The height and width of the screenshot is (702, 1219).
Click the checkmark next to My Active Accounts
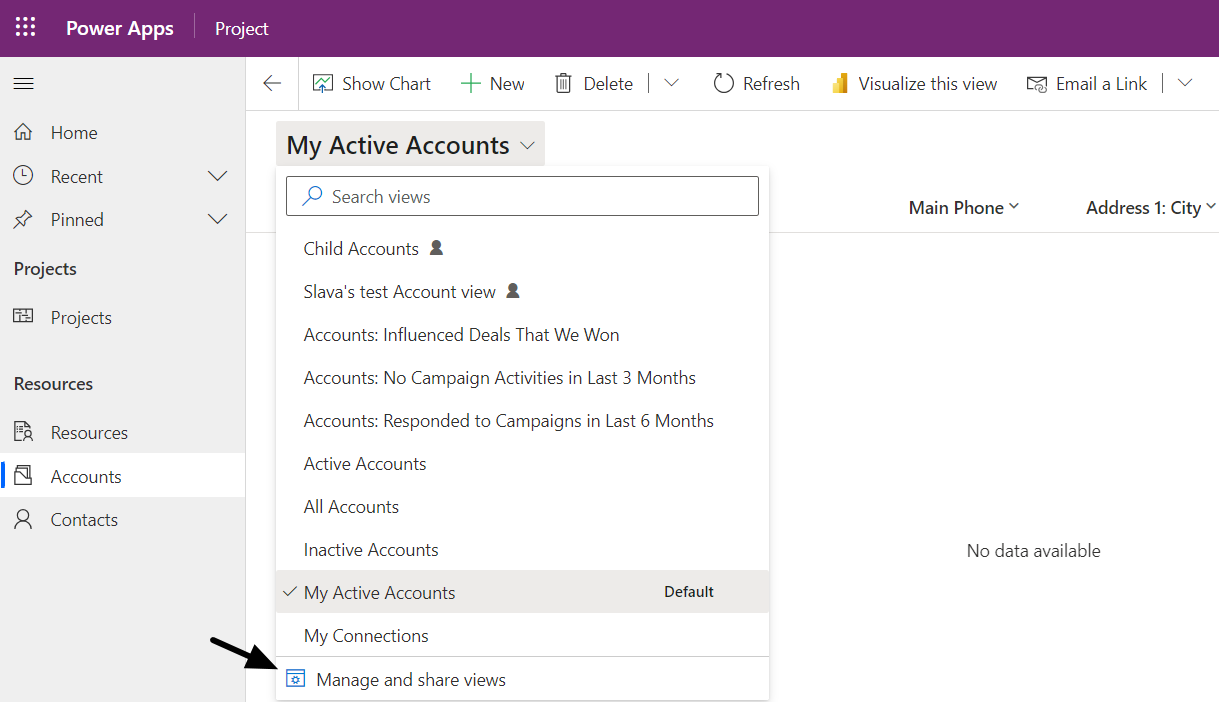tap(290, 592)
